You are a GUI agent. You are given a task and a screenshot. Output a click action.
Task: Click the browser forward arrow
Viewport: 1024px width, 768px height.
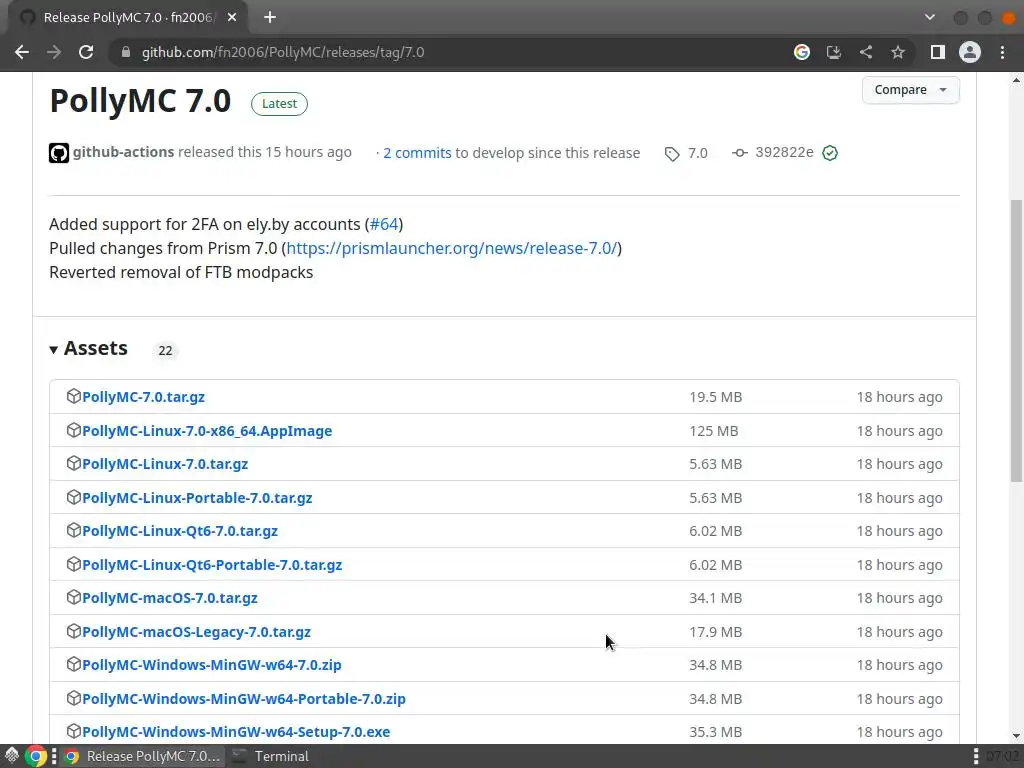point(54,52)
